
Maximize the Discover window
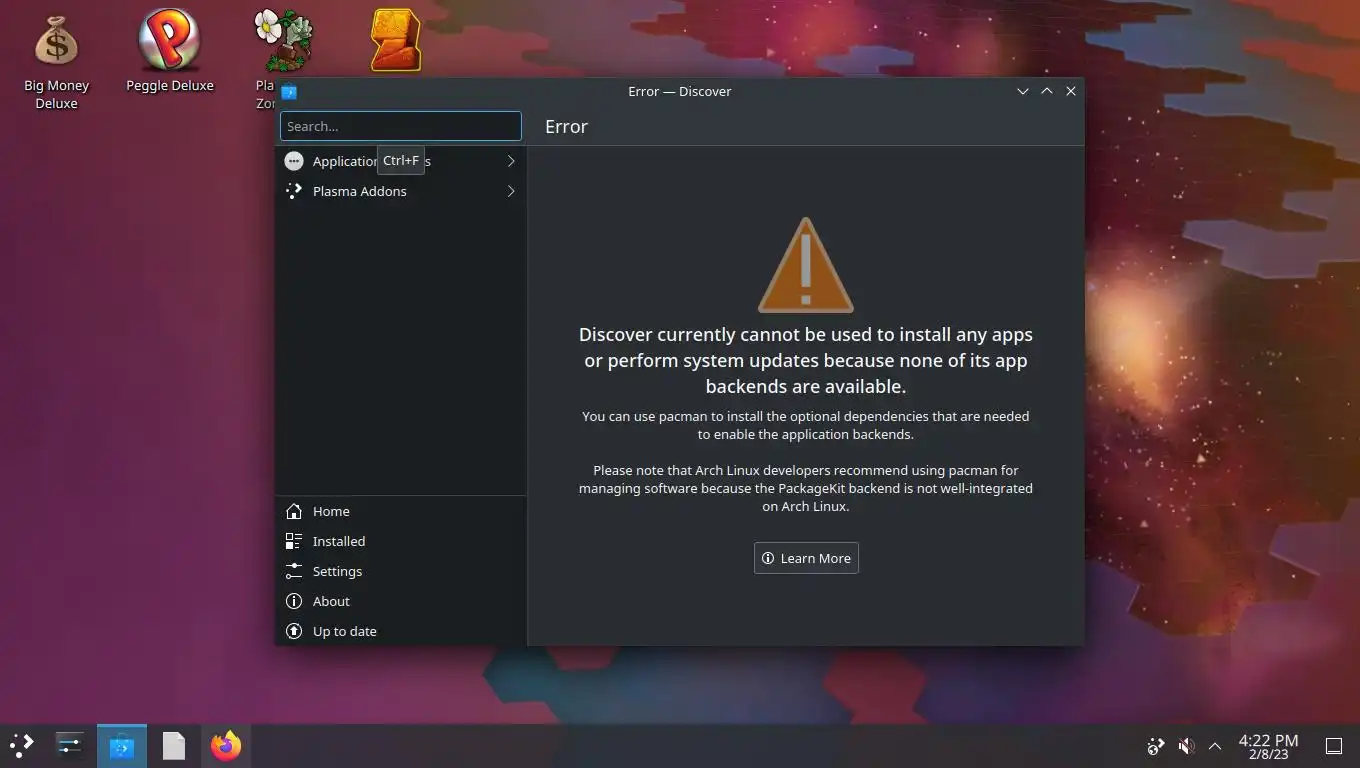click(x=1047, y=91)
